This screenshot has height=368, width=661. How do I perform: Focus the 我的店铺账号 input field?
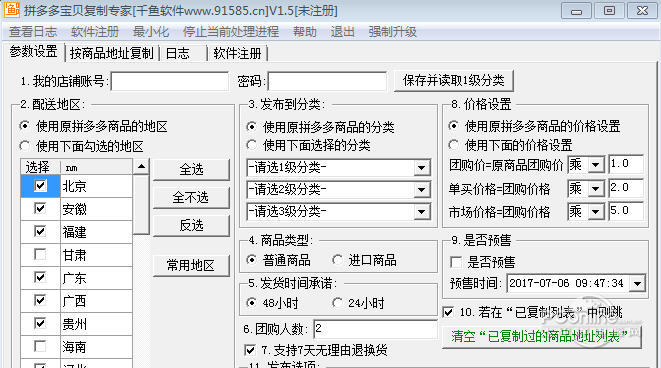[169, 81]
